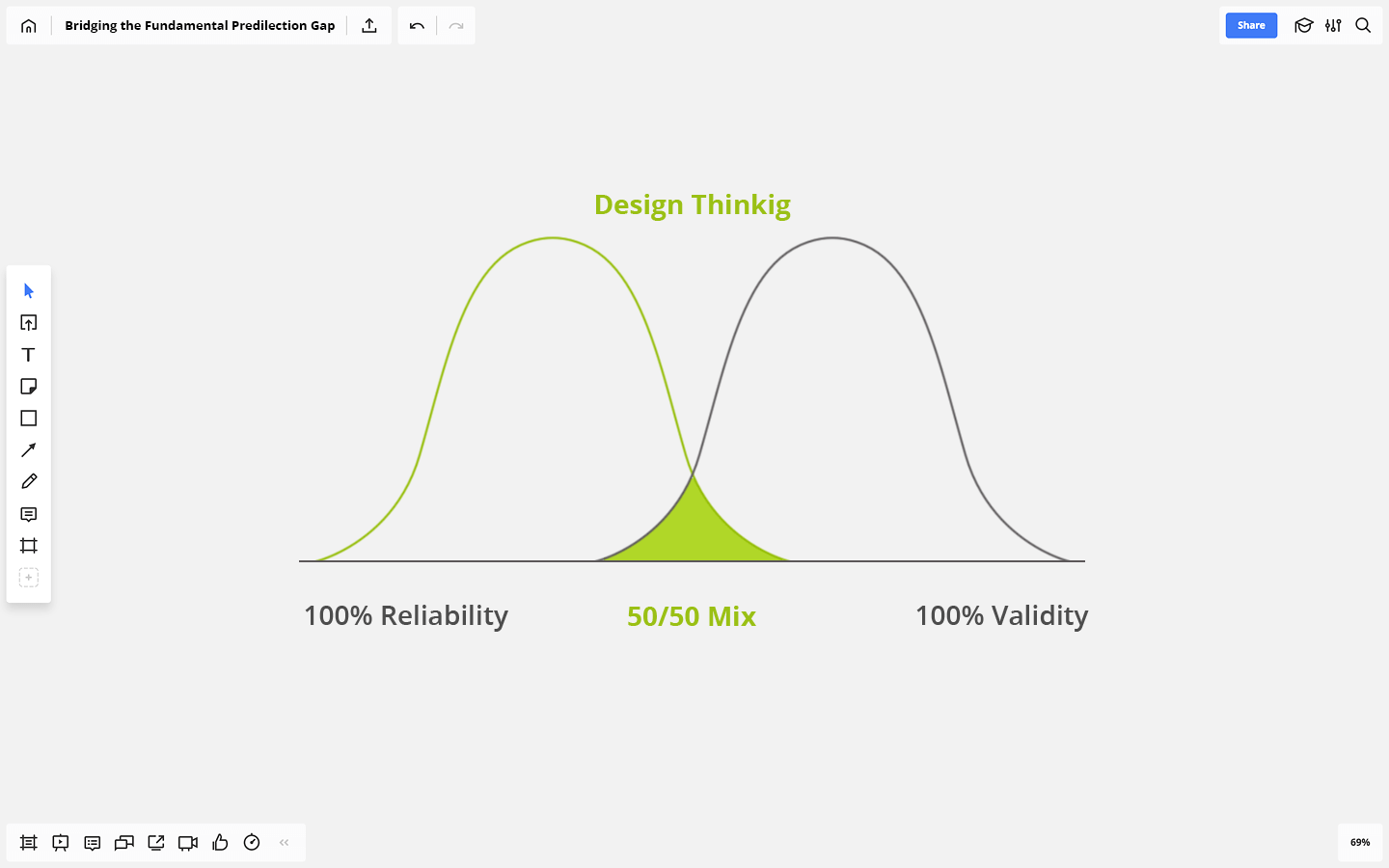Click the blue Share button

coord(1251,25)
